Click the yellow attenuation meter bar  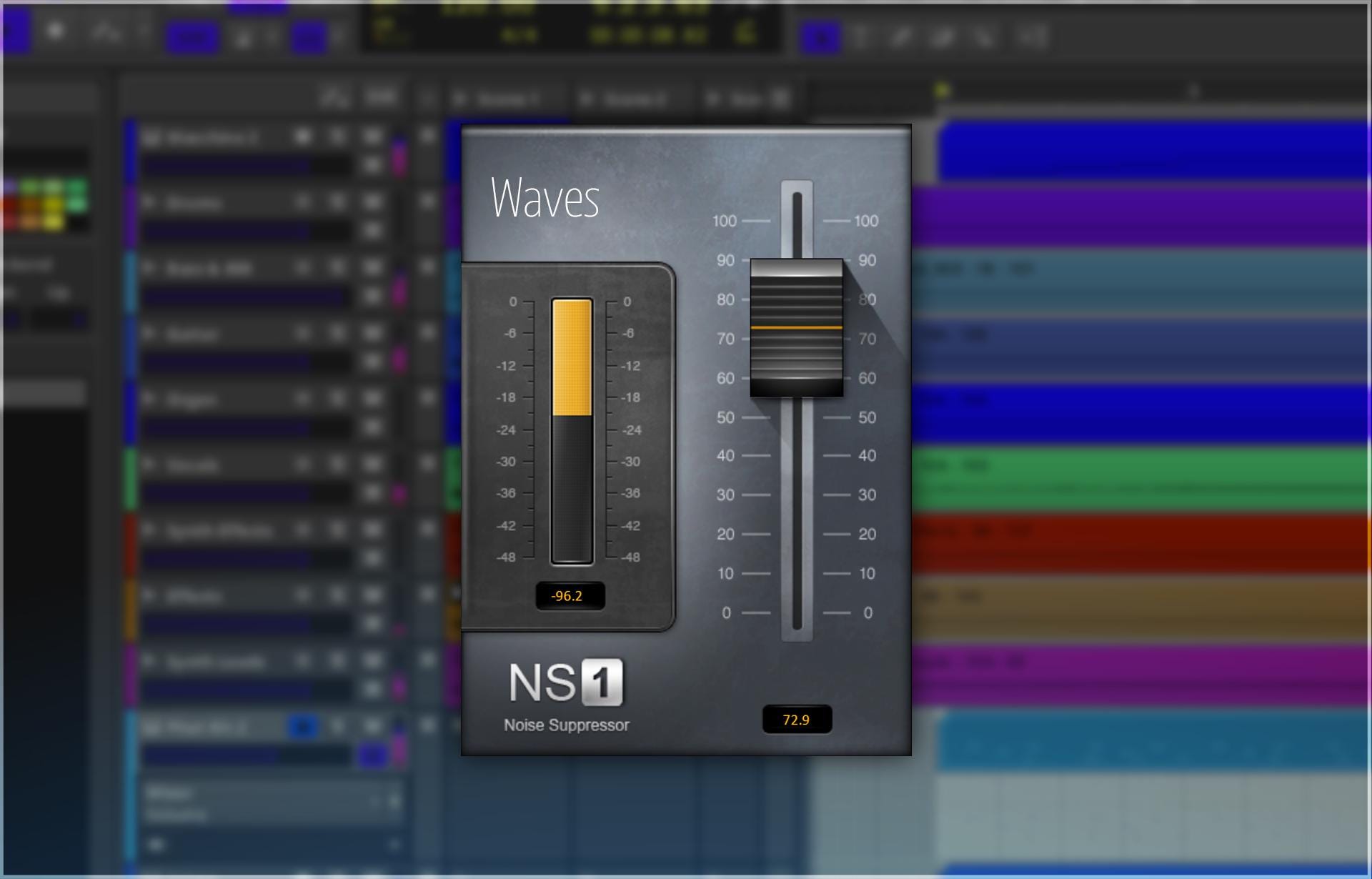[572, 358]
